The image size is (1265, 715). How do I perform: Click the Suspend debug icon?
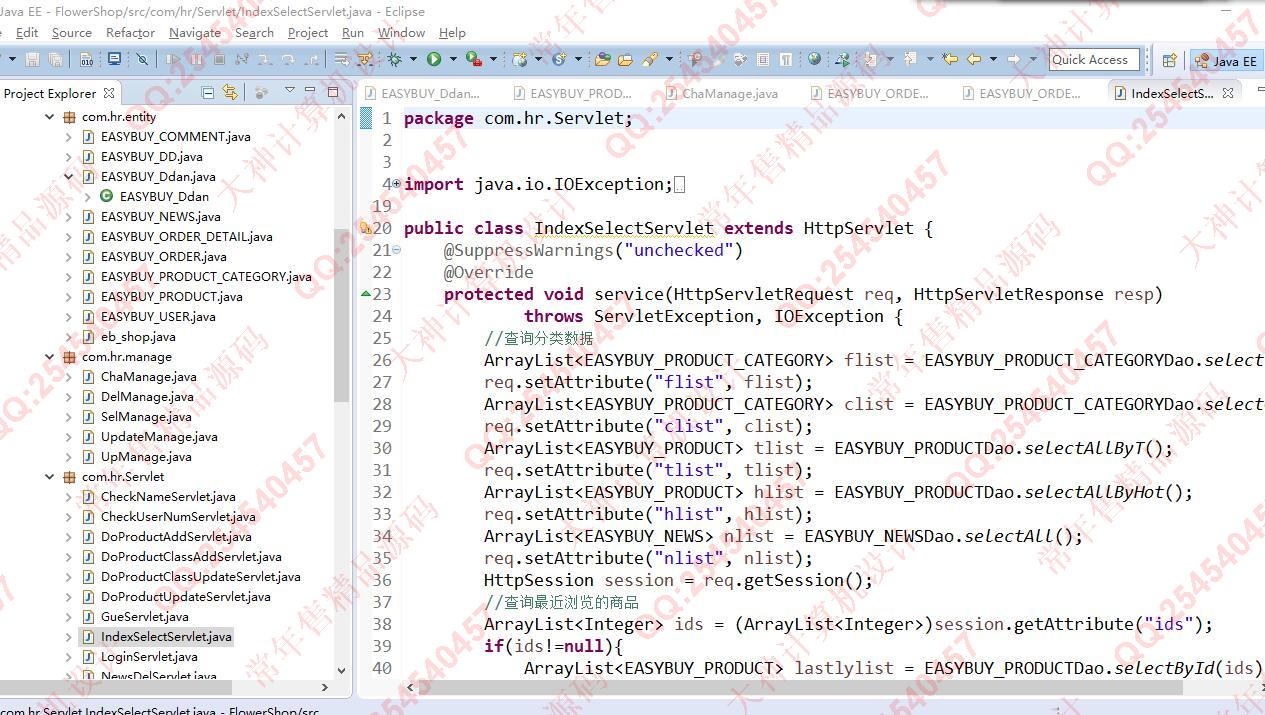point(196,60)
